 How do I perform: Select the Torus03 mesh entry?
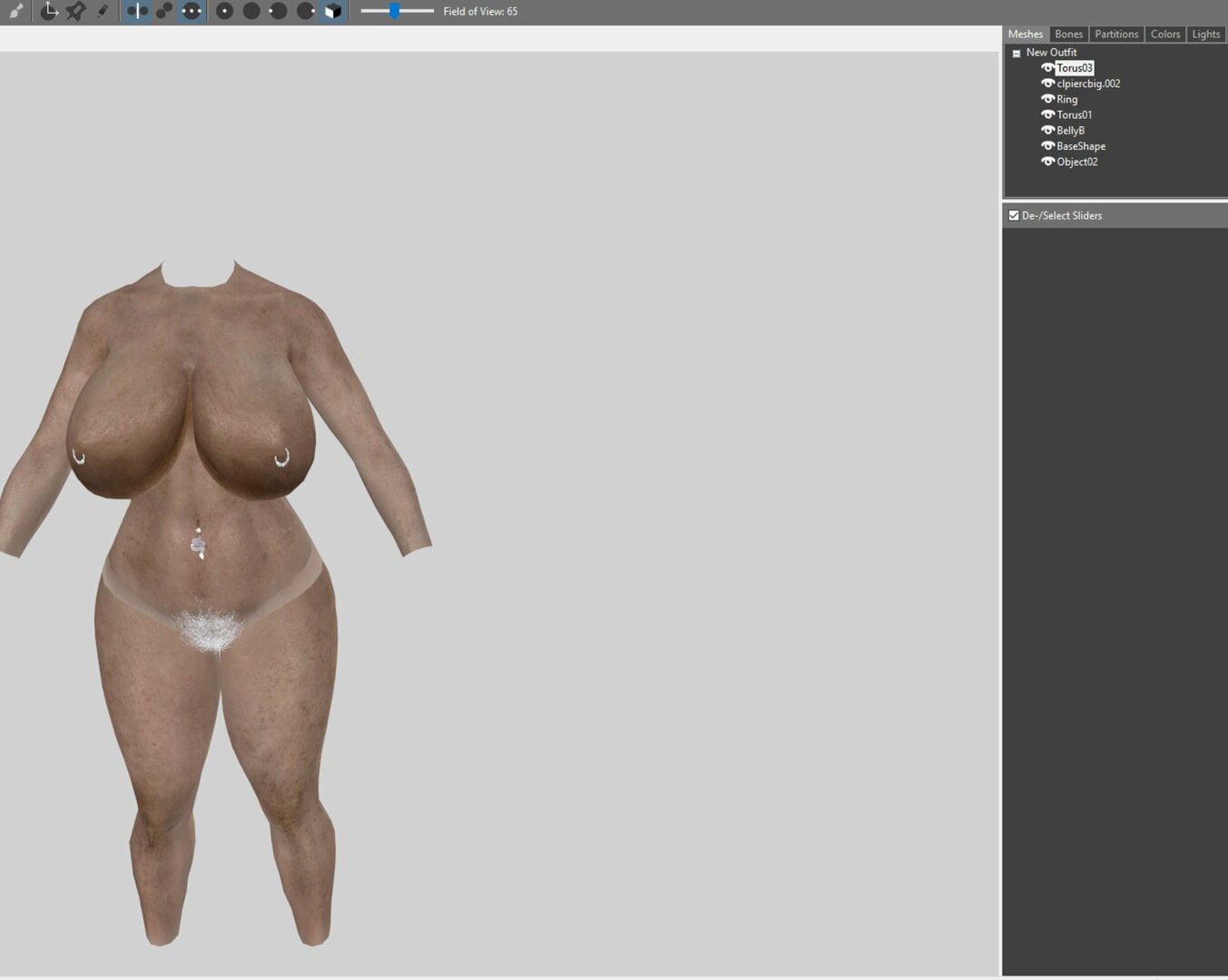pos(1075,68)
